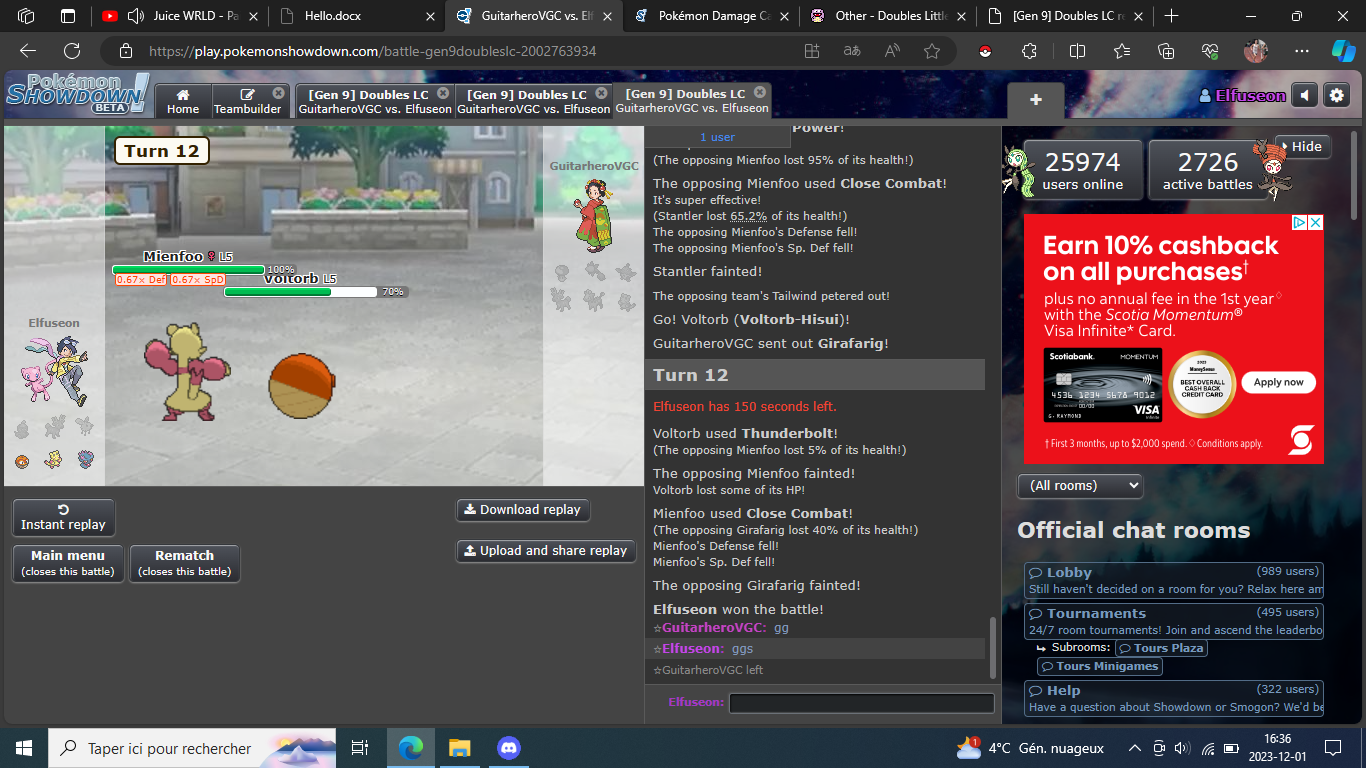Open the Edge Favorites list icon

click(1121, 51)
